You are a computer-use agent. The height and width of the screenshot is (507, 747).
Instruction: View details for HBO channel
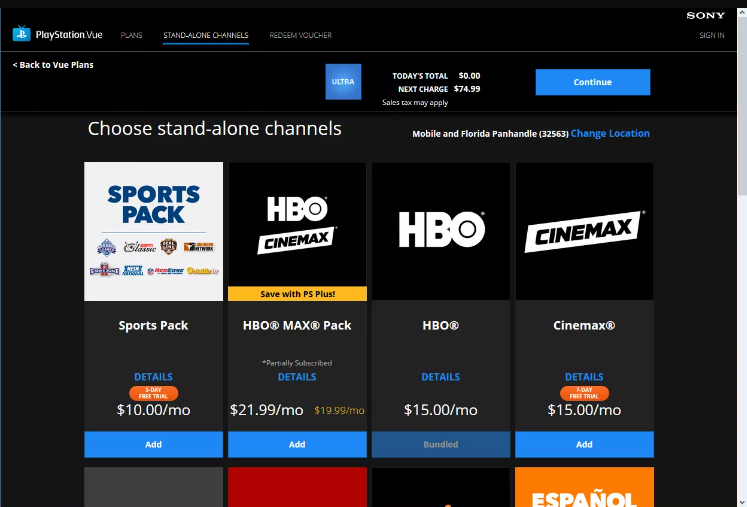[440, 377]
